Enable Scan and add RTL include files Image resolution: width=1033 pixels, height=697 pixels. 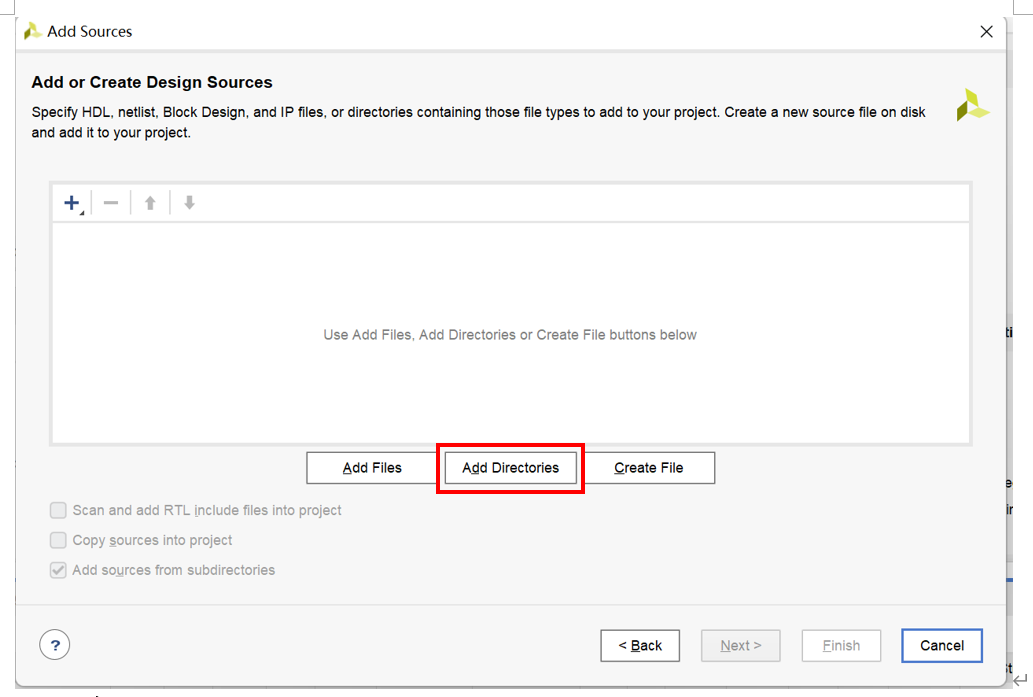pyautogui.click(x=59, y=510)
